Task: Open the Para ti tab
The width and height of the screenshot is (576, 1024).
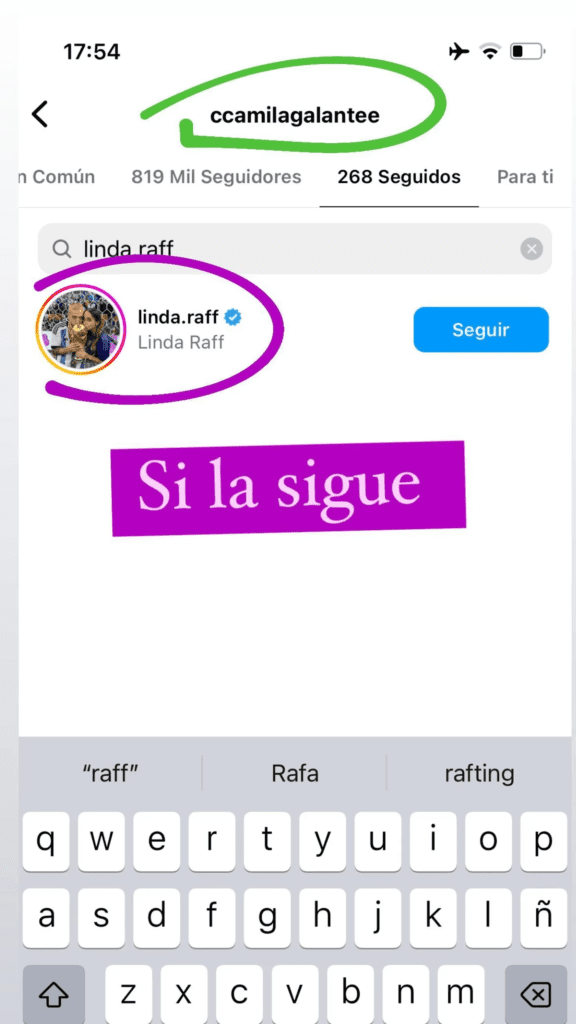Action: (x=525, y=177)
